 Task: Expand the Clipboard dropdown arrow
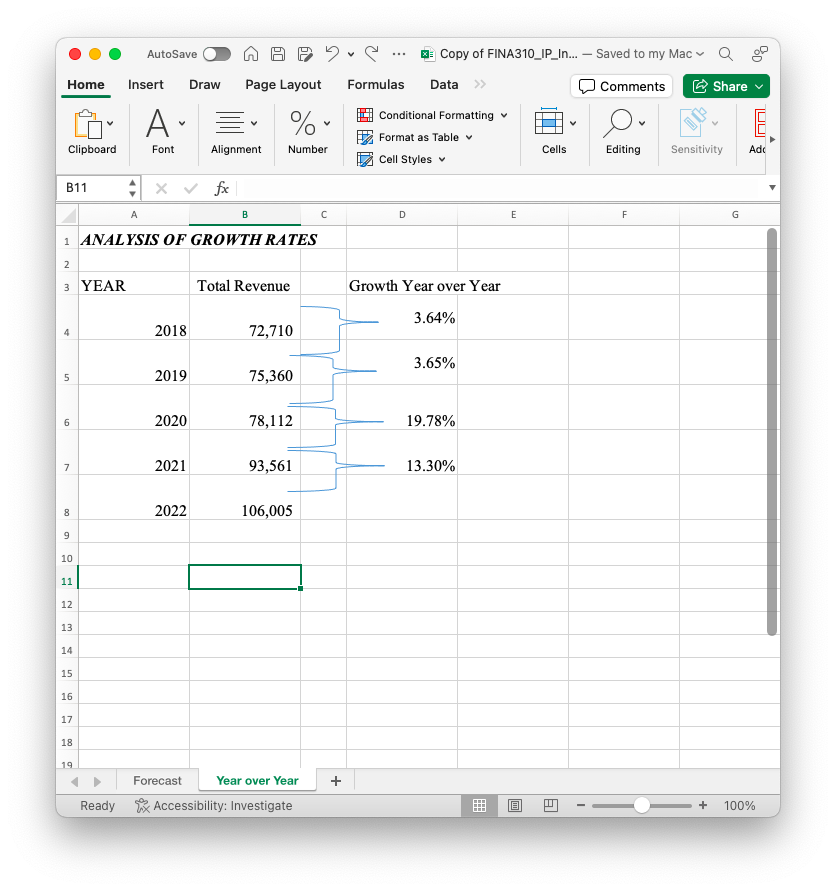(x=110, y=123)
